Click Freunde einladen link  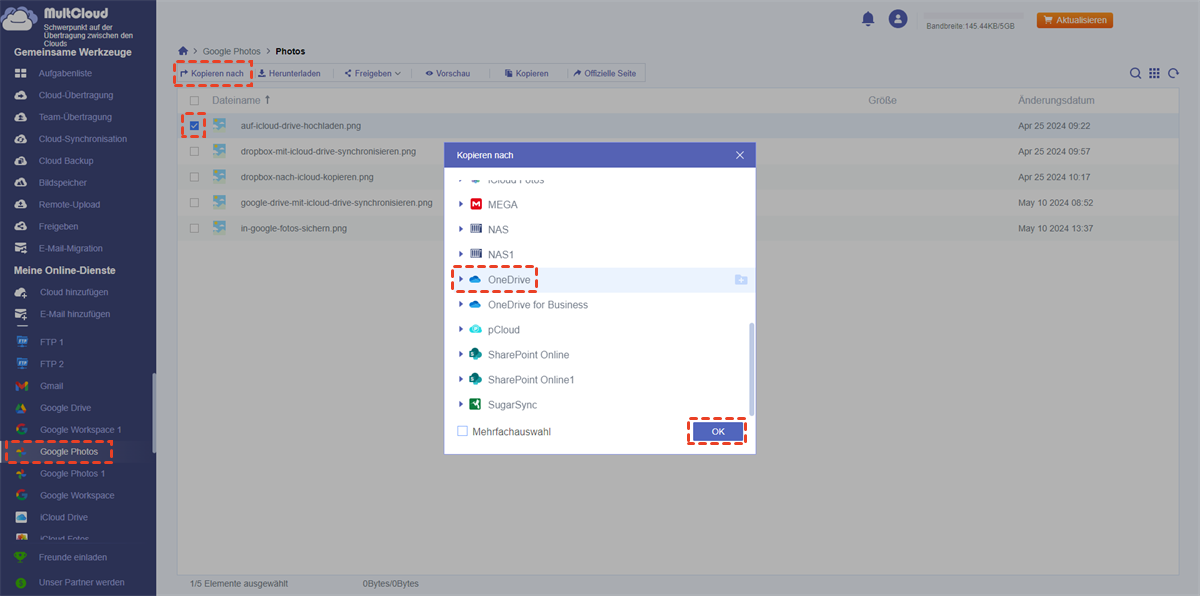(73, 558)
